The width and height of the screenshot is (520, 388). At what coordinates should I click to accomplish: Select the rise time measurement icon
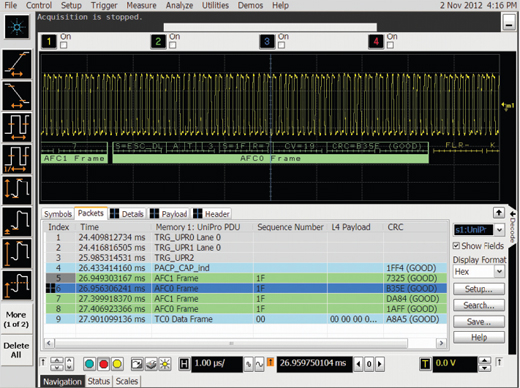point(17,64)
